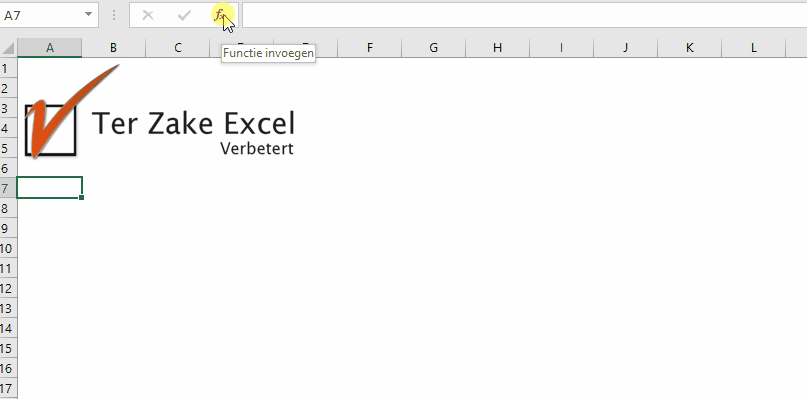Click inside the formula bar input field
The image size is (807, 399).
tap(524, 15)
